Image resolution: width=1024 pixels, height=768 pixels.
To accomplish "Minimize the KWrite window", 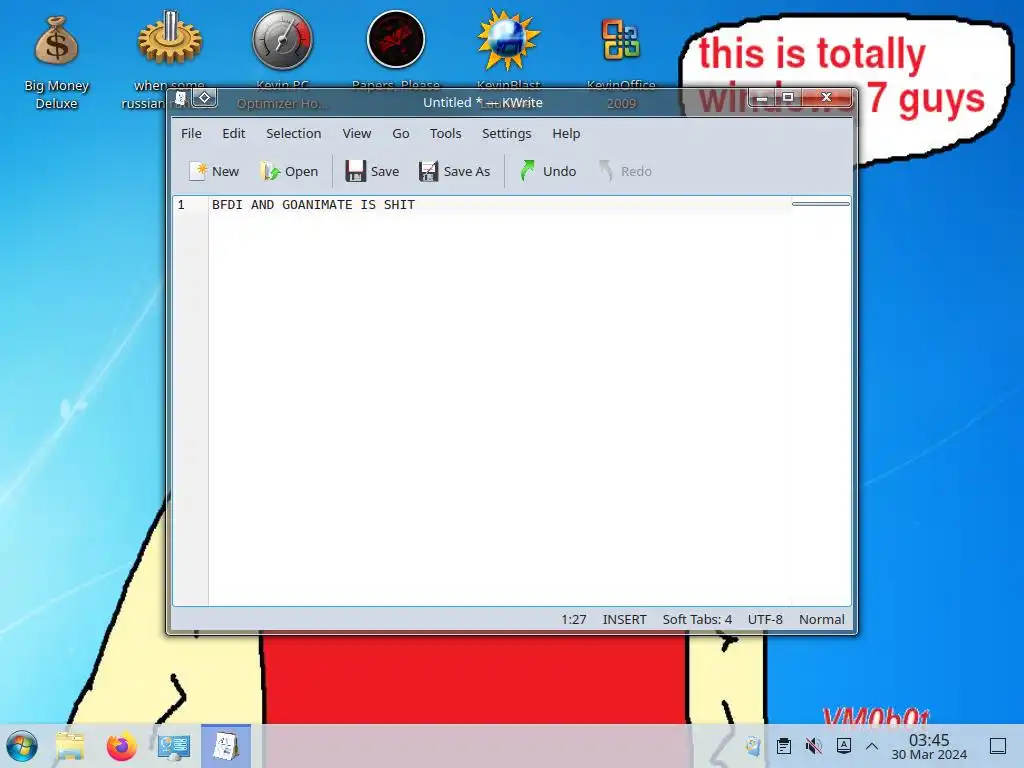I will point(761,97).
